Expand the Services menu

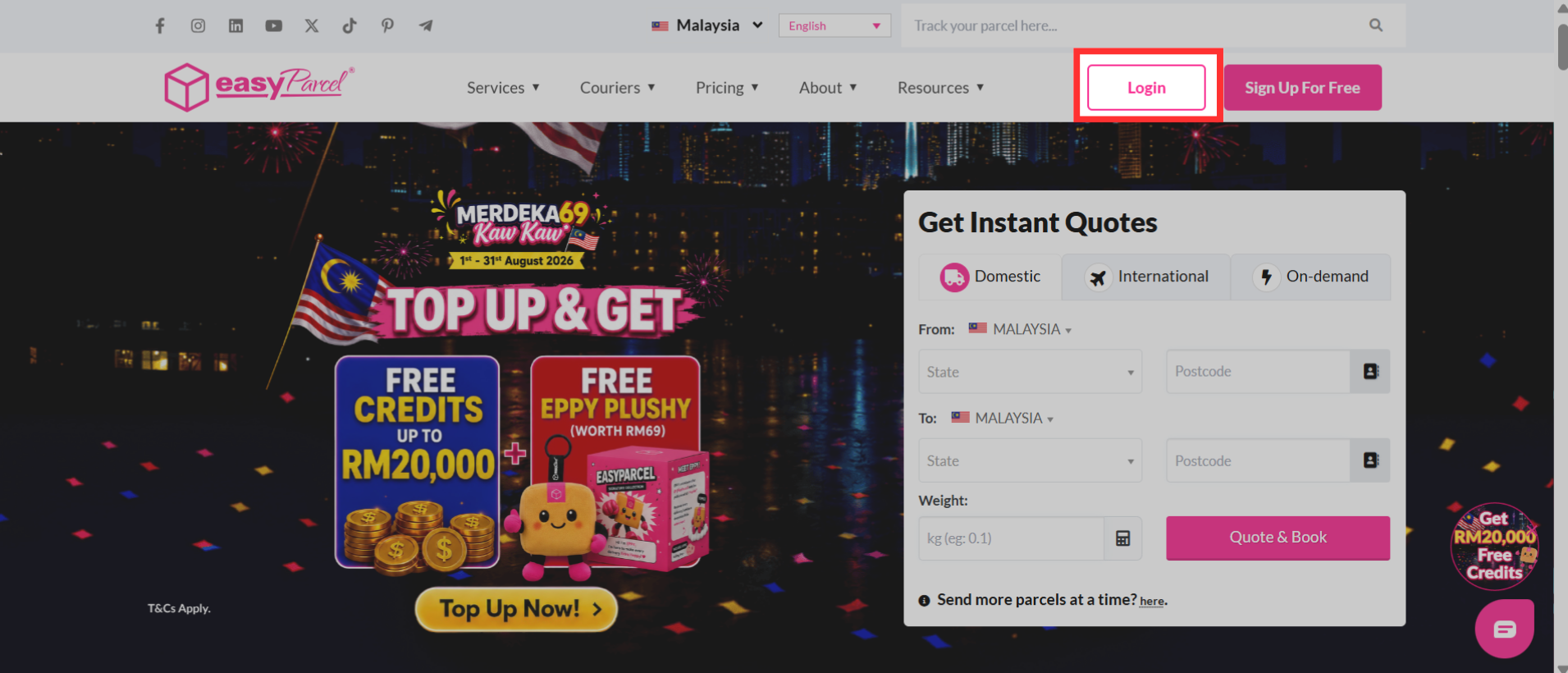[x=503, y=88]
